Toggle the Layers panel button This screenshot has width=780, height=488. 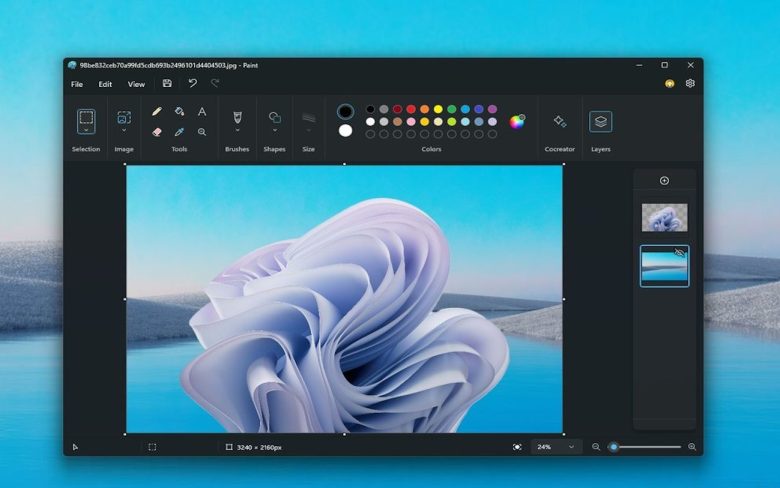click(600, 122)
